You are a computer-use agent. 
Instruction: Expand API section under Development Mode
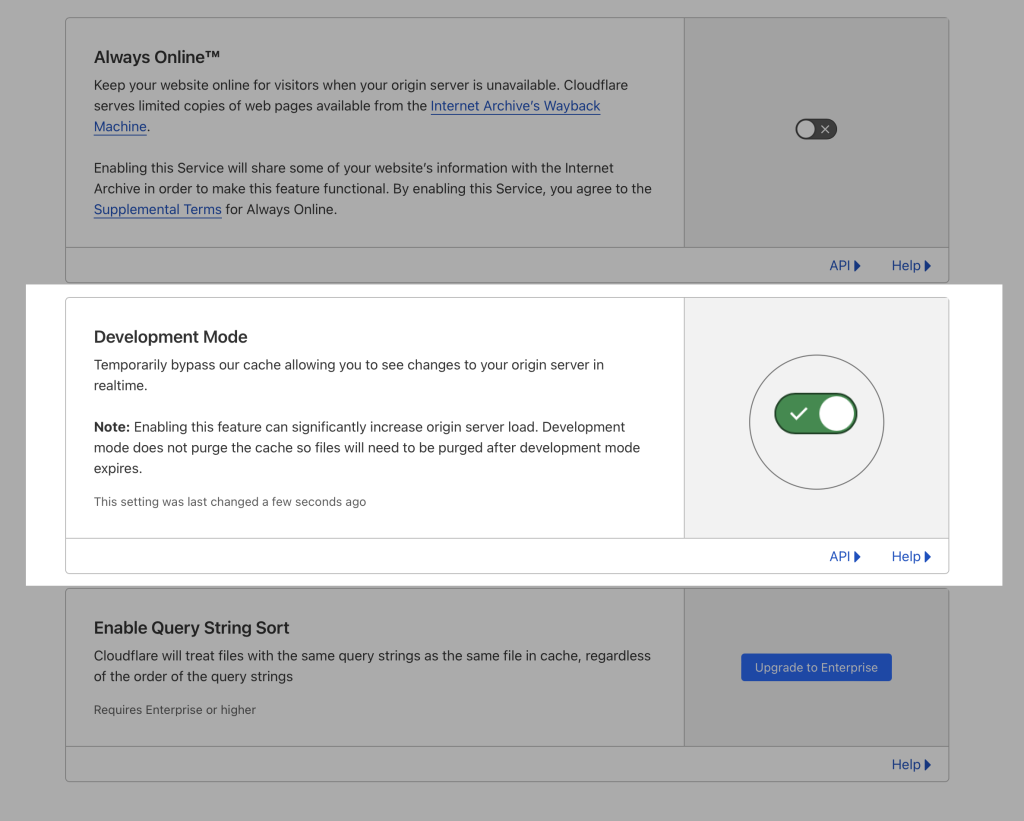click(844, 557)
